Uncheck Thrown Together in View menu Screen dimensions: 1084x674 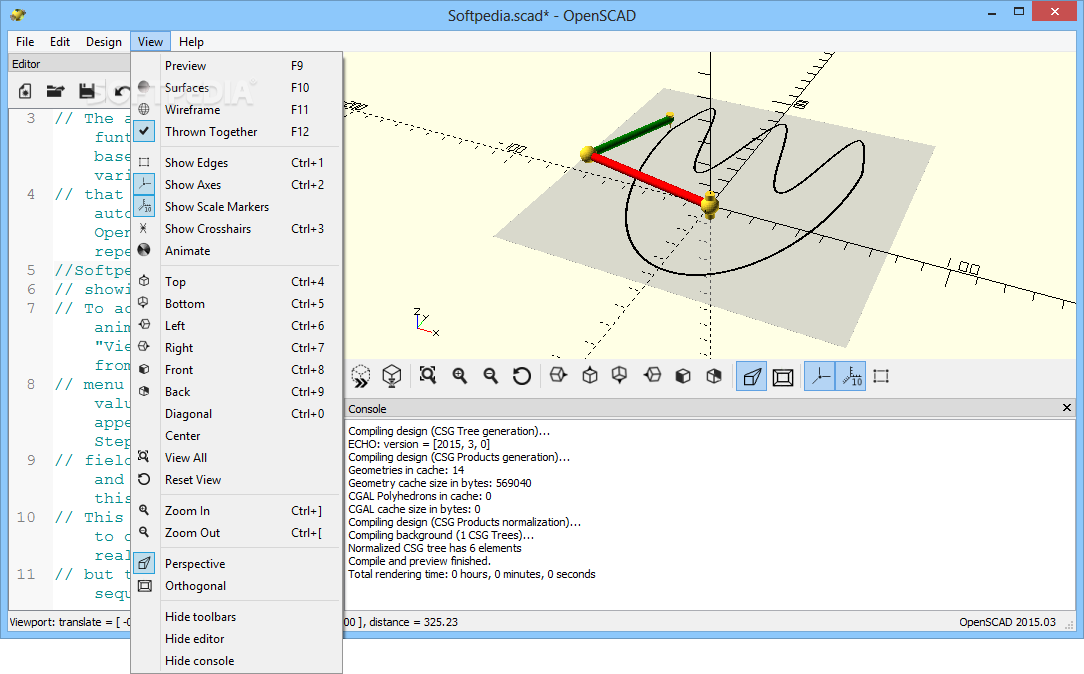236,132
